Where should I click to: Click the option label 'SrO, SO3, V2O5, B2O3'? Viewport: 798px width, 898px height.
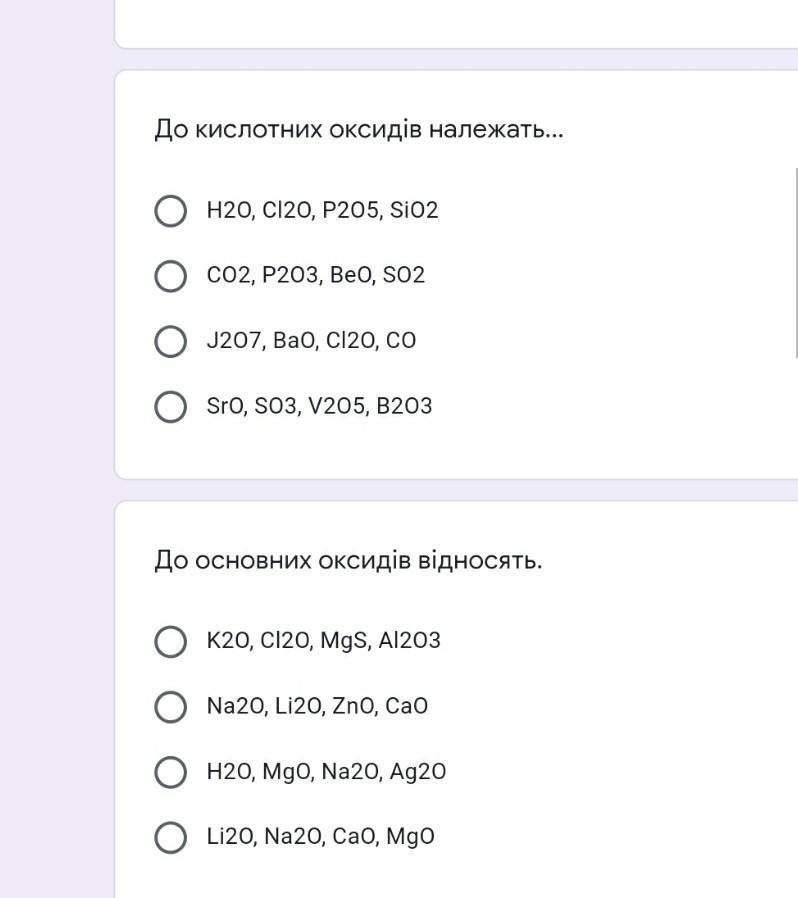tap(319, 407)
